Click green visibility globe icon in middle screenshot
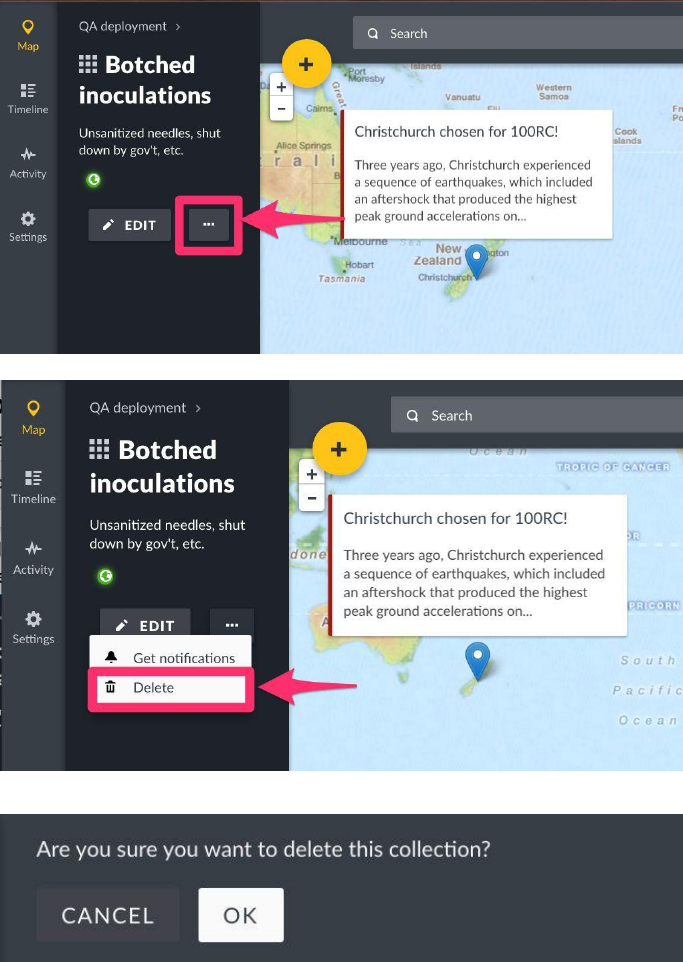 click(106, 575)
